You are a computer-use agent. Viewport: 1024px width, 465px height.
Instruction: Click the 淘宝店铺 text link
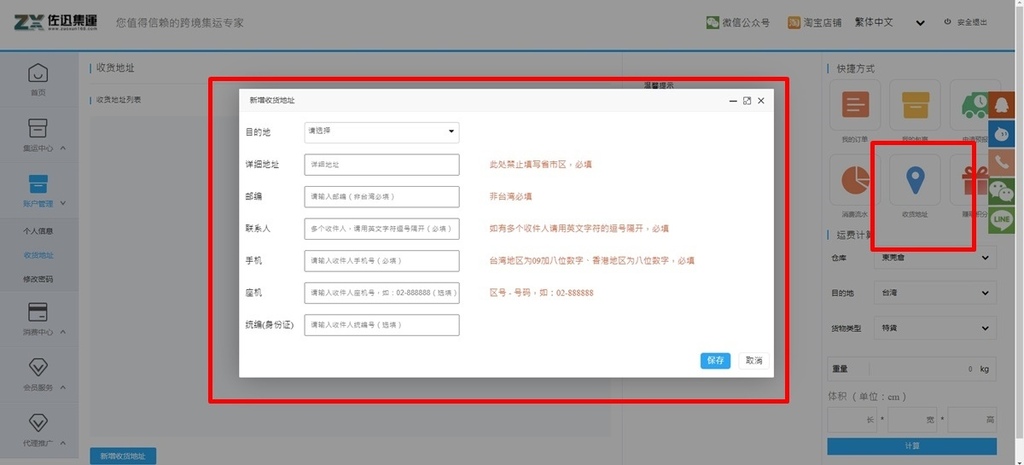823,22
